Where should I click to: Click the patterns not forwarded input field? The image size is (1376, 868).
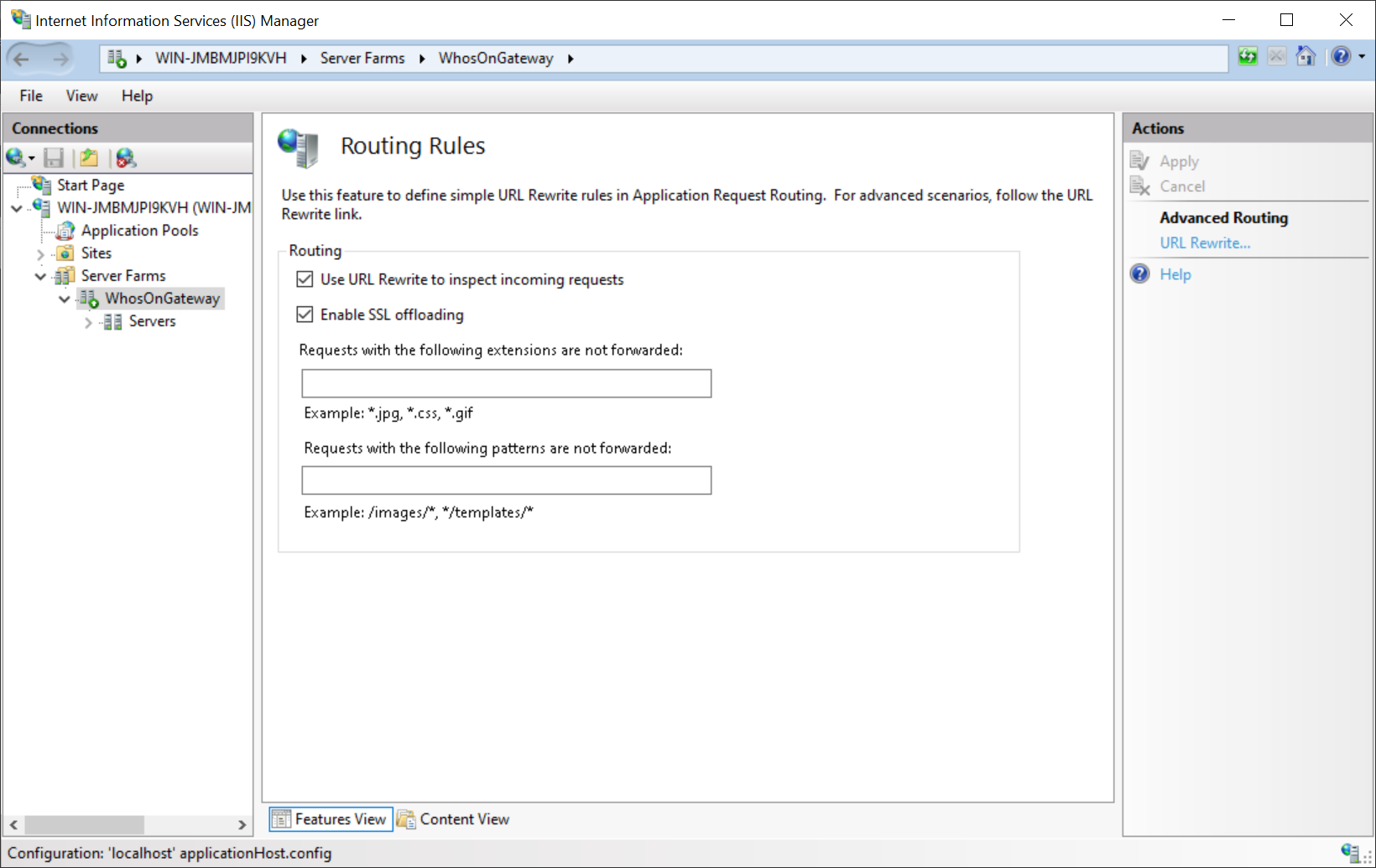point(507,481)
